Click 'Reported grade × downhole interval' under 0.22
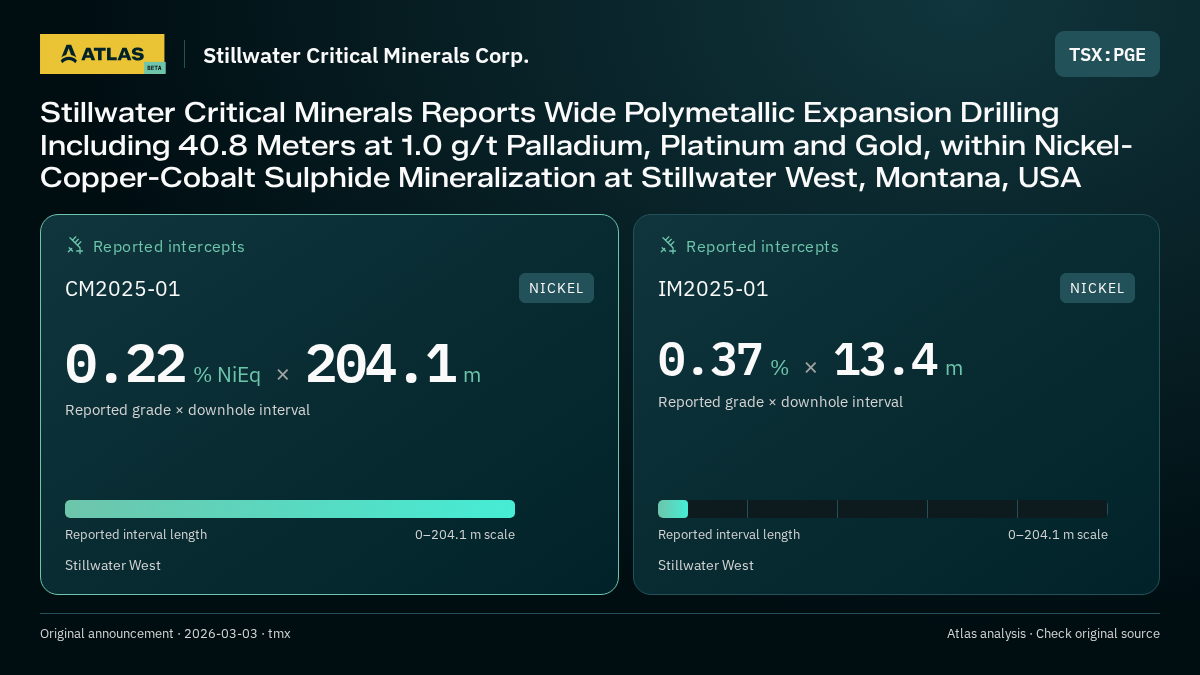1200x675 pixels. pyautogui.click(x=187, y=410)
